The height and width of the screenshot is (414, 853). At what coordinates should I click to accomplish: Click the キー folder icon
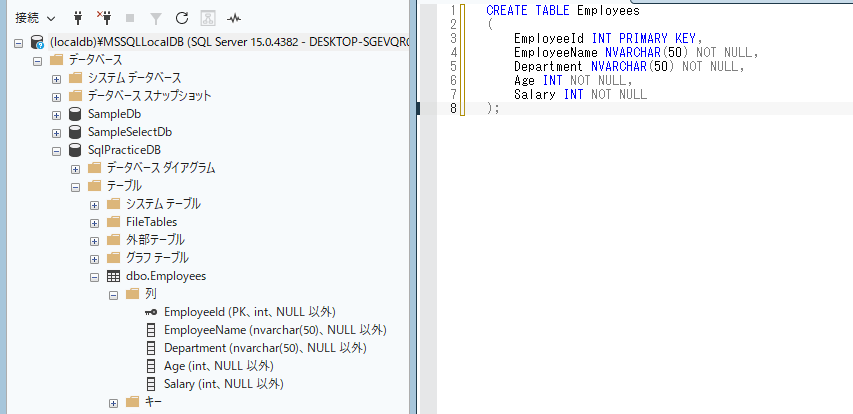click(133, 403)
